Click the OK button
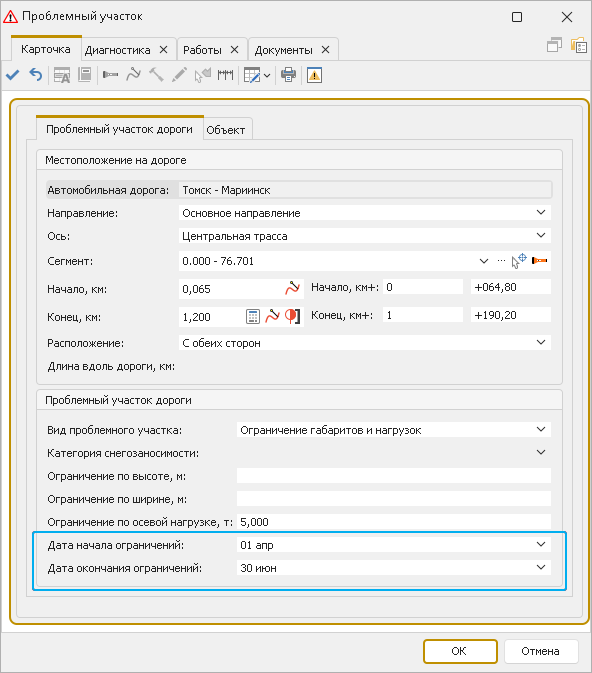This screenshot has height=673, width=592. (460, 651)
